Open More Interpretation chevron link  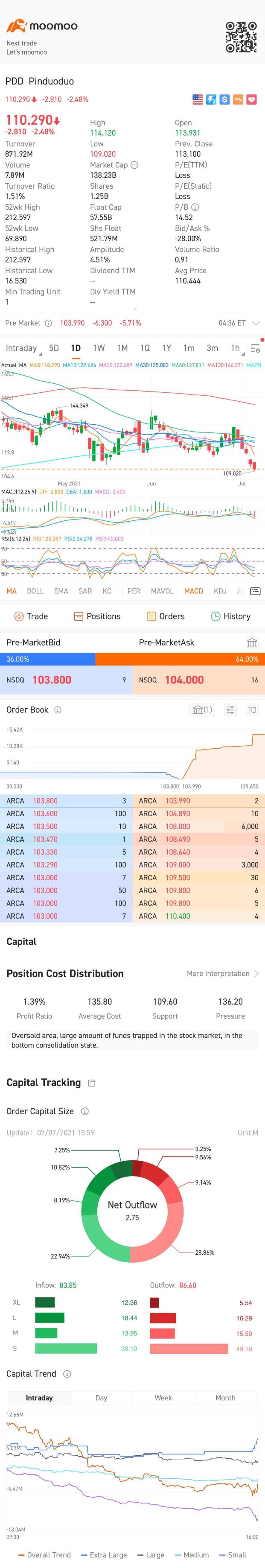coord(223,973)
